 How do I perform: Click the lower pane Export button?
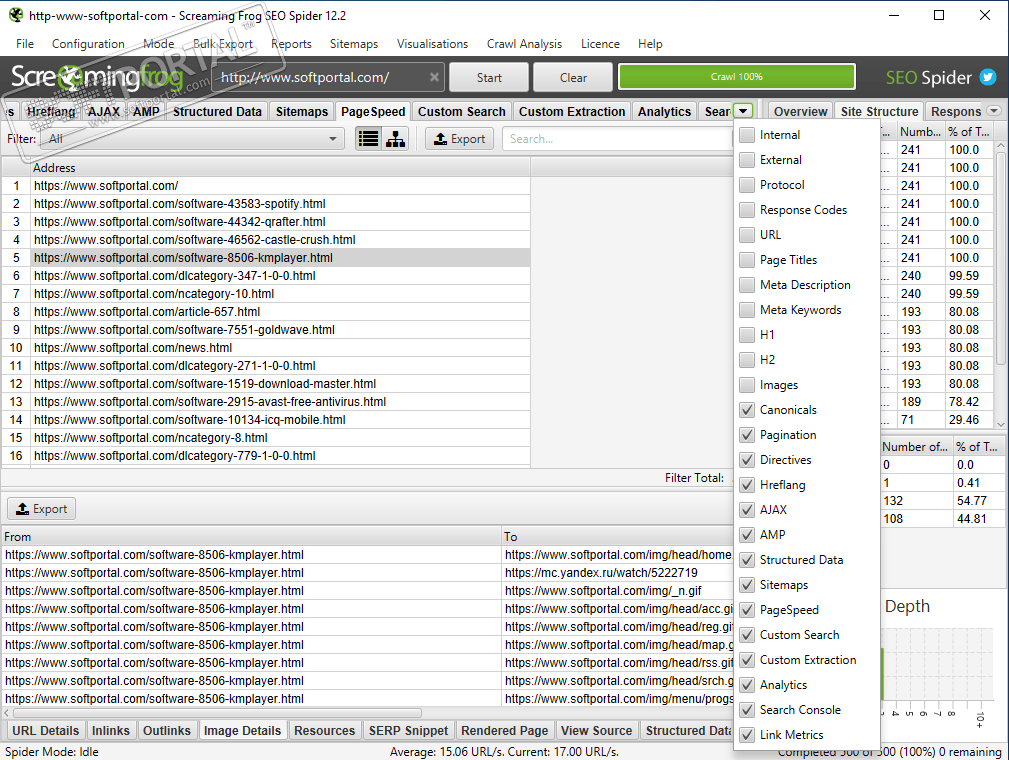click(42, 508)
